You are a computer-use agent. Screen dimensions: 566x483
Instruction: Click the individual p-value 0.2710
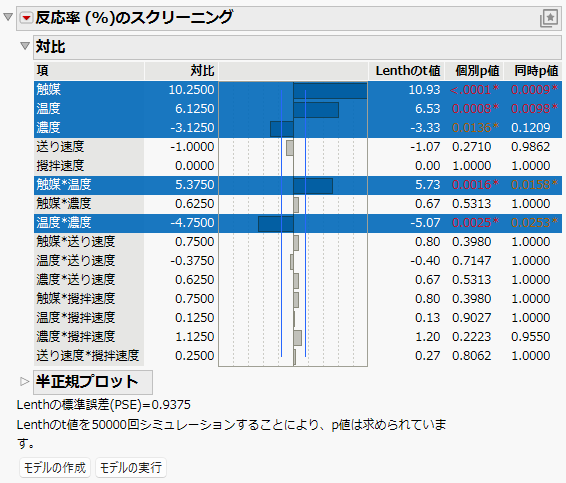point(471,147)
